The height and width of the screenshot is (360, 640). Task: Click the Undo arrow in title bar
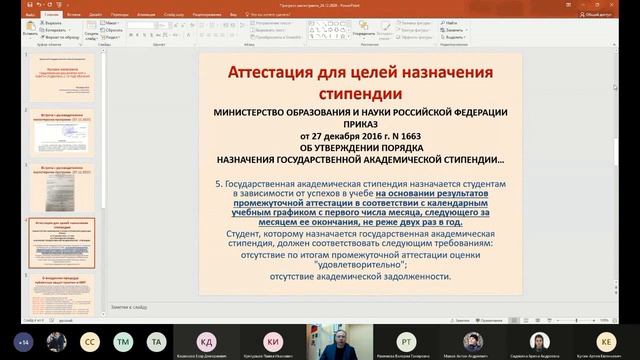39,5
